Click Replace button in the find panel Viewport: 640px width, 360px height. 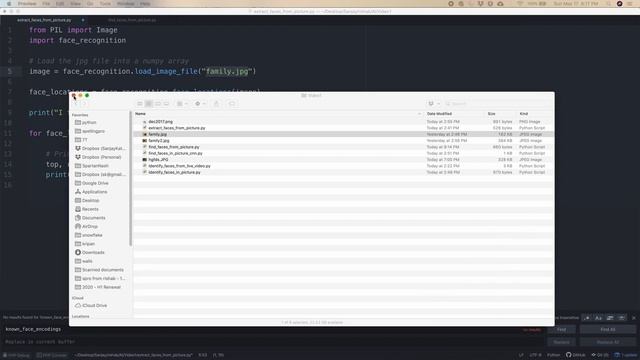pos(562,342)
